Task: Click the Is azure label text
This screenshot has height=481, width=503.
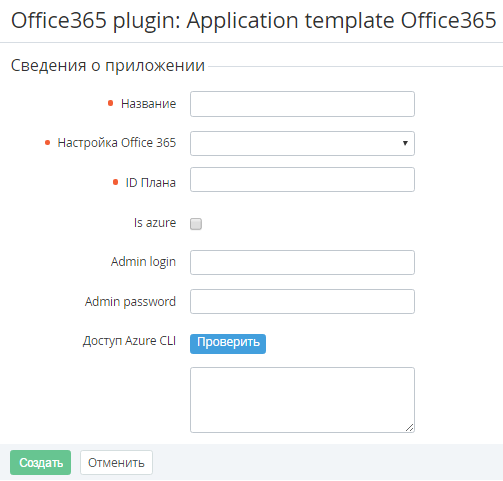Action: point(155,222)
